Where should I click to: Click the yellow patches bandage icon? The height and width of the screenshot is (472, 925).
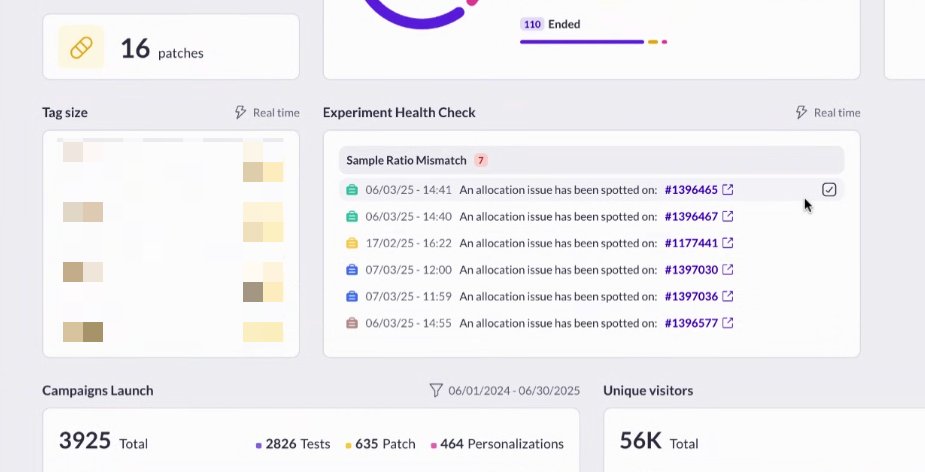tap(81, 48)
